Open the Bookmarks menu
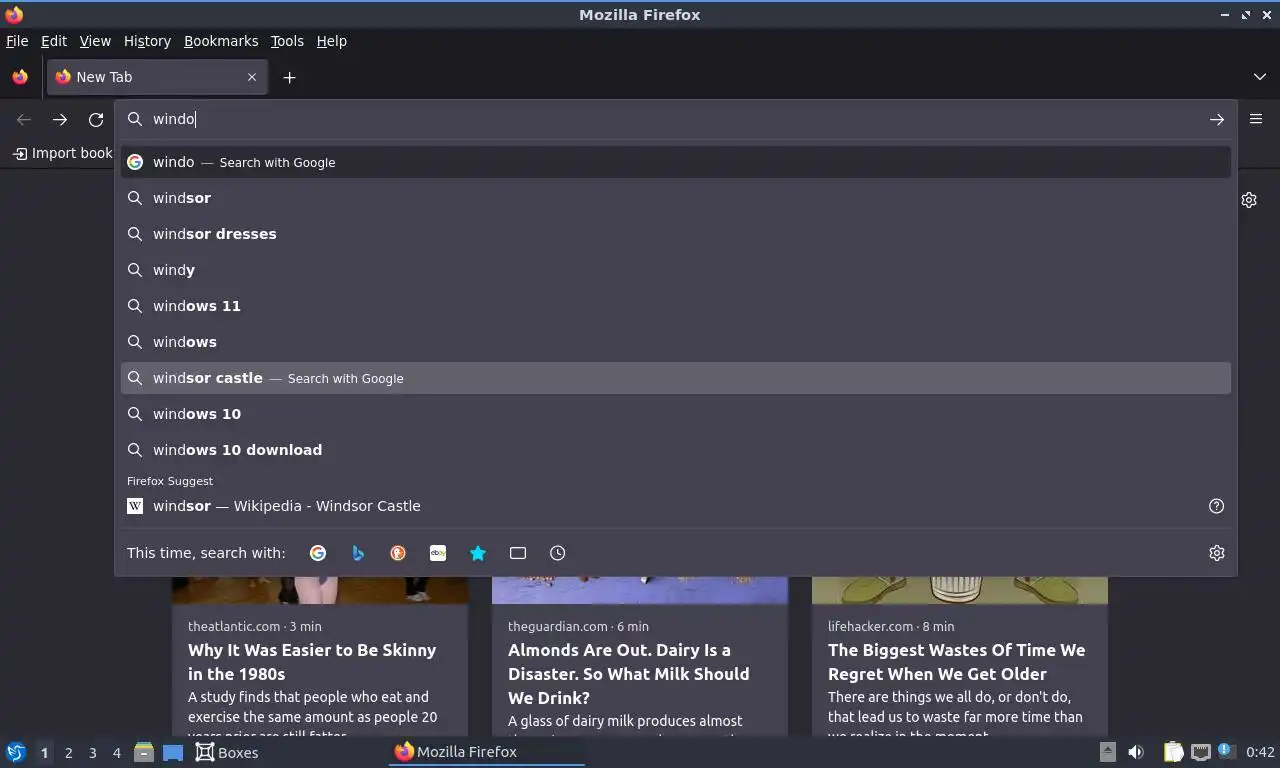Screen dimensions: 1280x768 coord(221,41)
